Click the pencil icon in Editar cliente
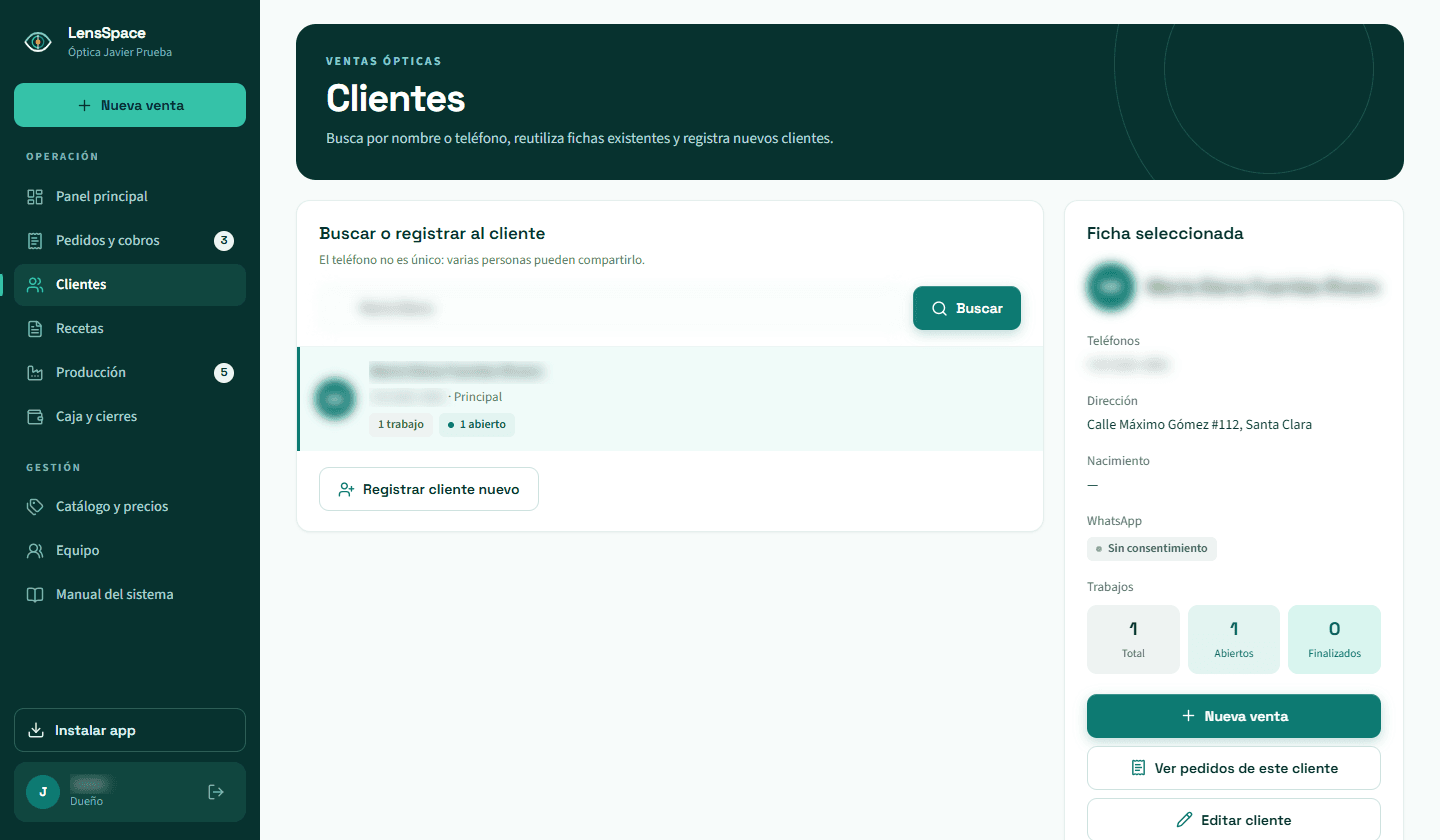 coord(1185,820)
